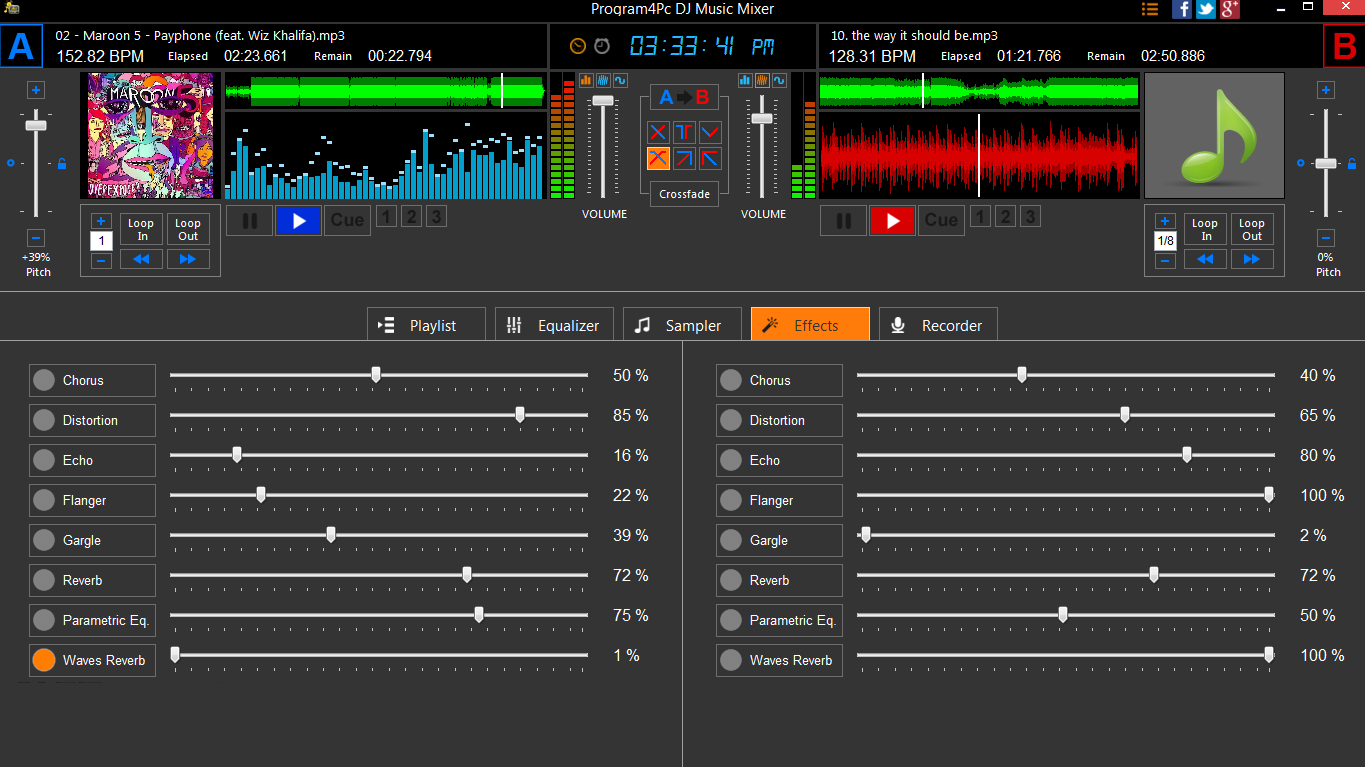The height and width of the screenshot is (767, 1365).
Task: Select waveform view icon for deck B
Action: pos(762,80)
